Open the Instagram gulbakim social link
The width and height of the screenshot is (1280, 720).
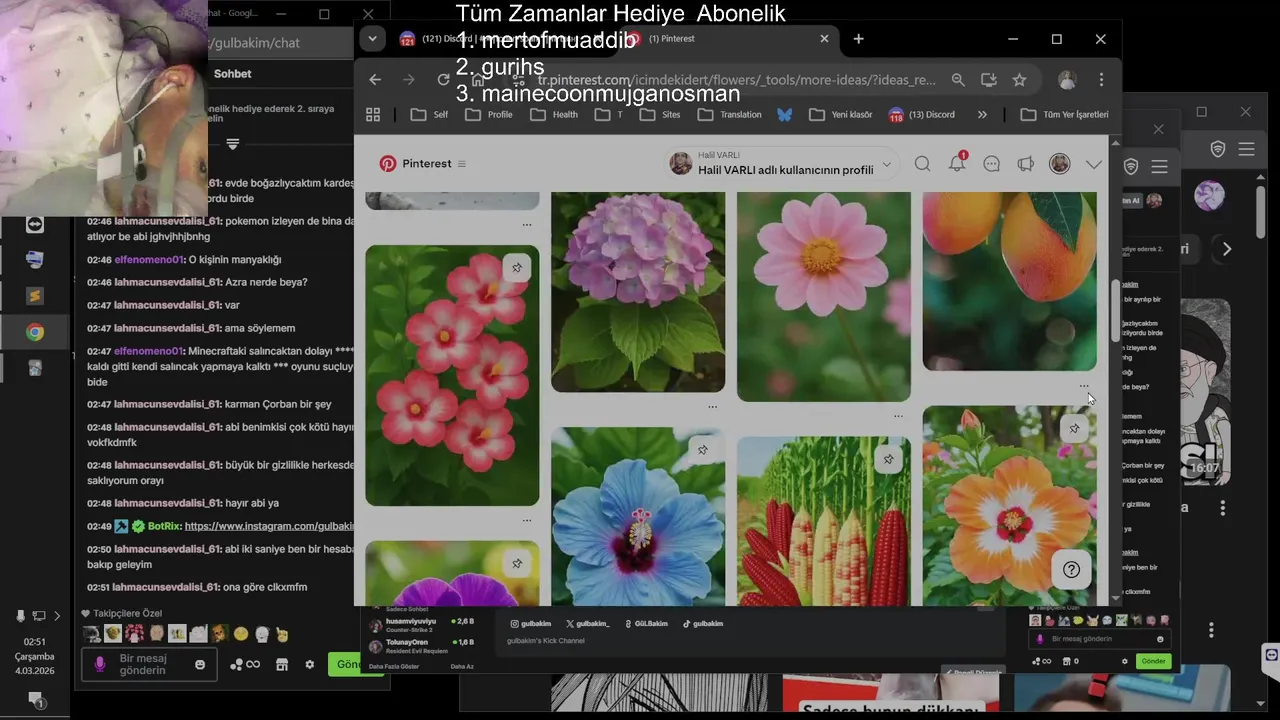coord(531,623)
